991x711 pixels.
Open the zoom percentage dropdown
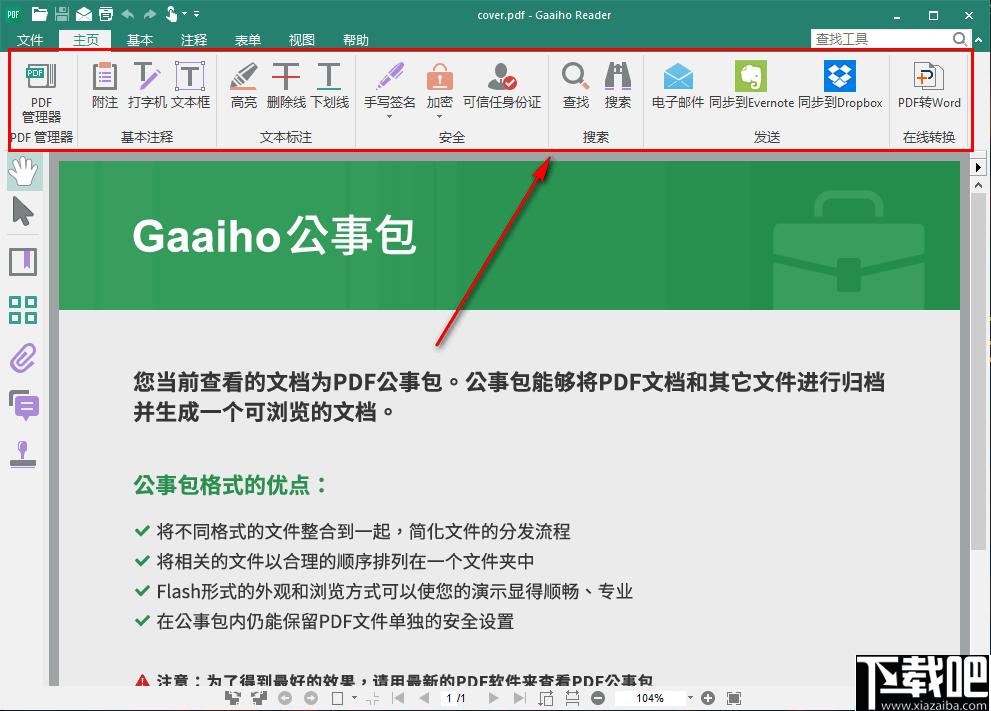pyautogui.click(x=690, y=698)
